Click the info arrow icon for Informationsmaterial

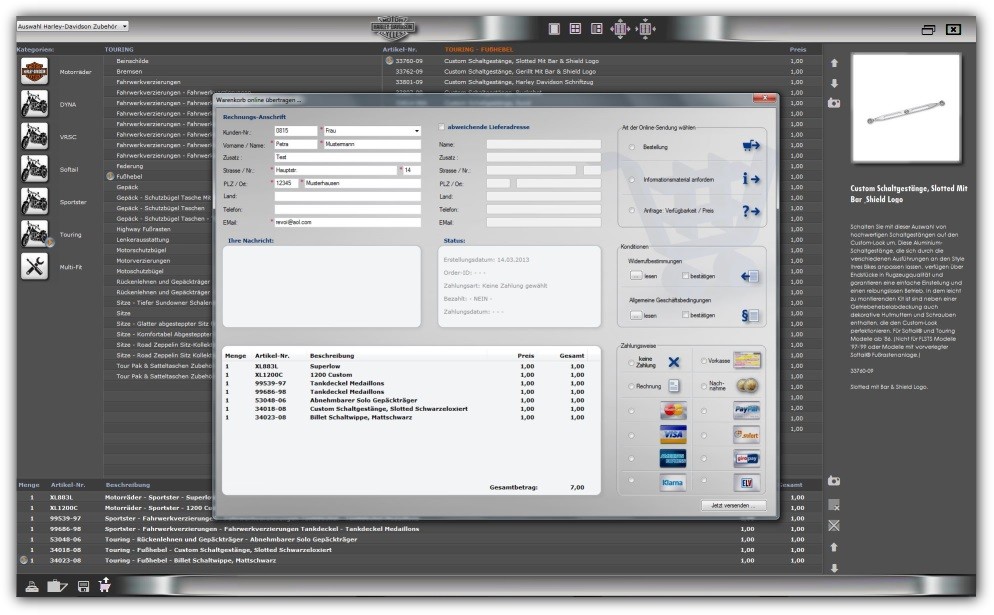[751, 179]
